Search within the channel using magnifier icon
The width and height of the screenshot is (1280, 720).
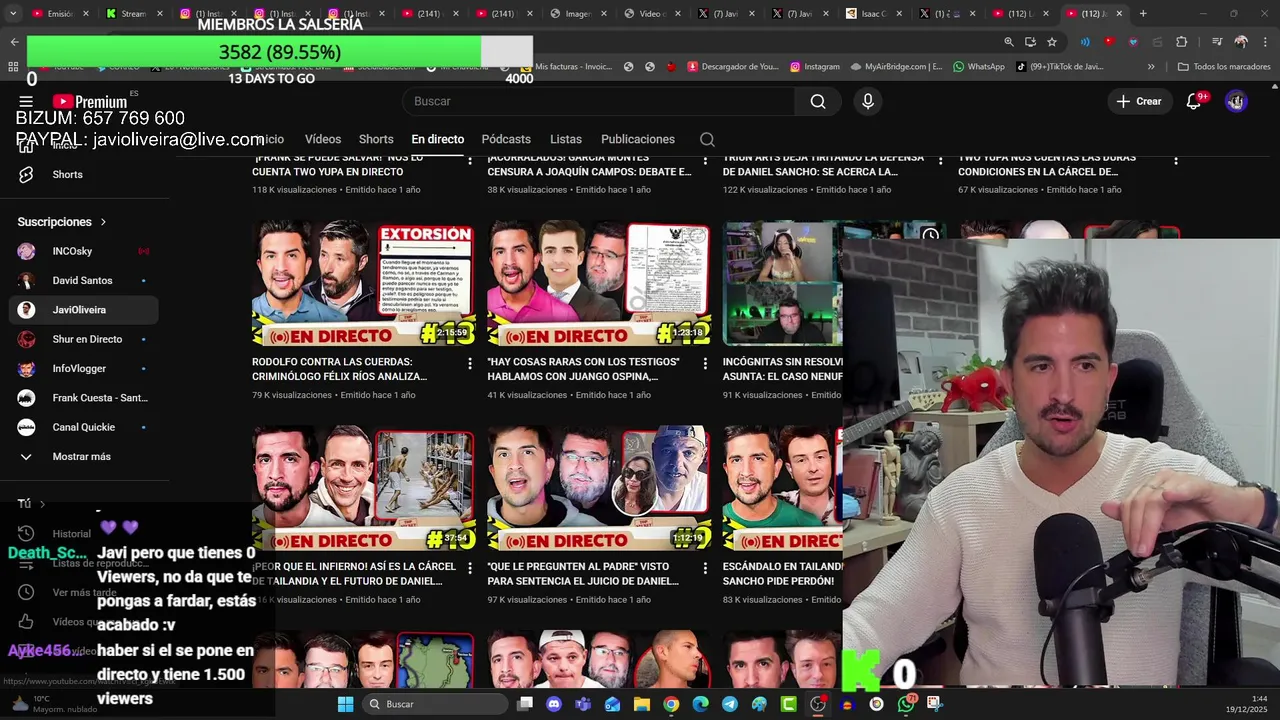click(707, 139)
